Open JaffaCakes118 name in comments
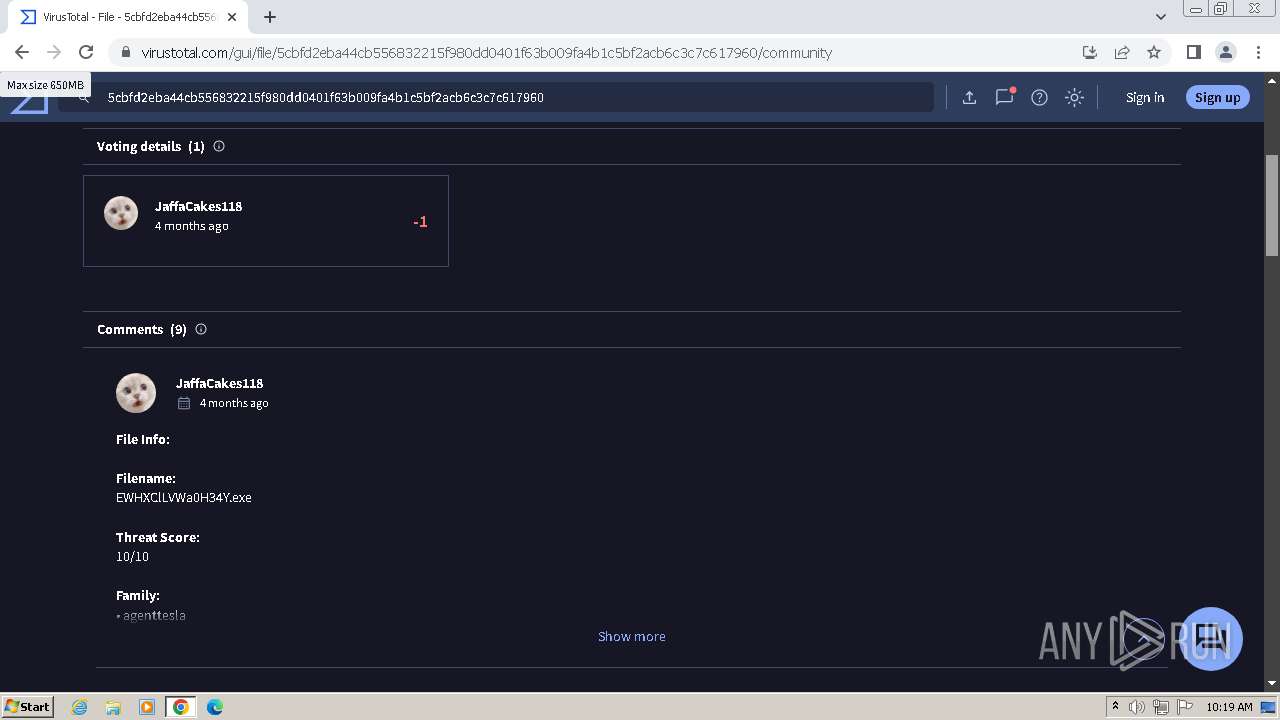The image size is (1280, 720). pos(219,383)
